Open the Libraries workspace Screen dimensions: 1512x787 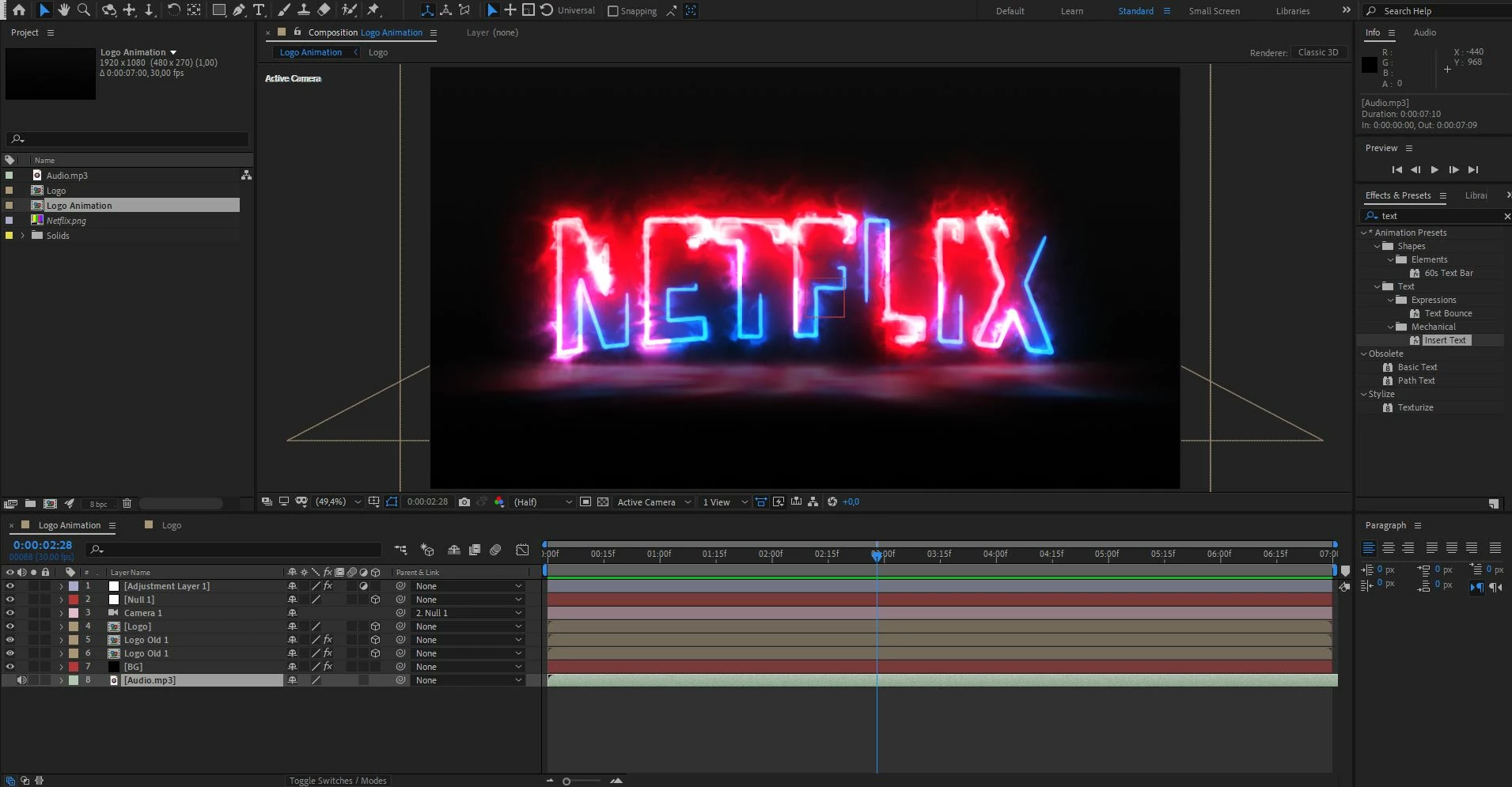[1293, 11]
